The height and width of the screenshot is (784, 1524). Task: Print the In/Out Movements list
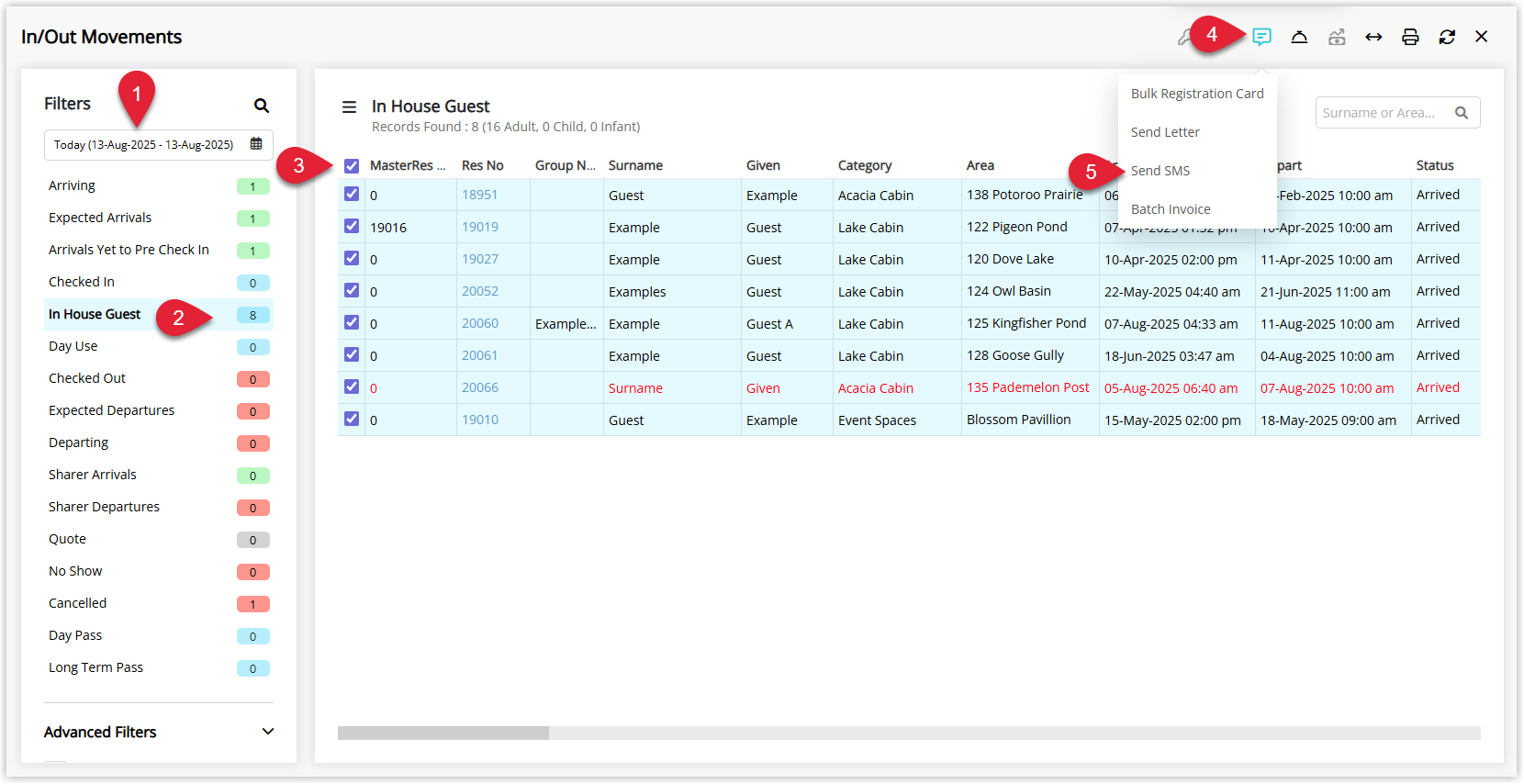point(1410,37)
